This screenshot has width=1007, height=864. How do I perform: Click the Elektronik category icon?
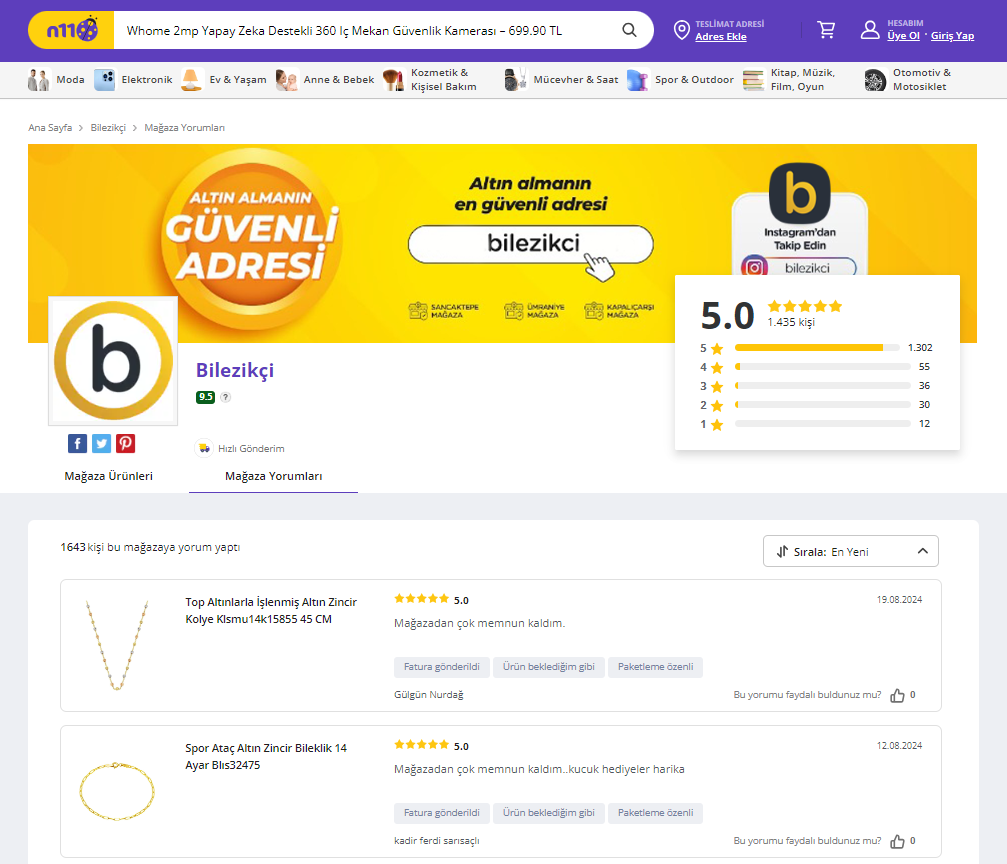pos(105,80)
